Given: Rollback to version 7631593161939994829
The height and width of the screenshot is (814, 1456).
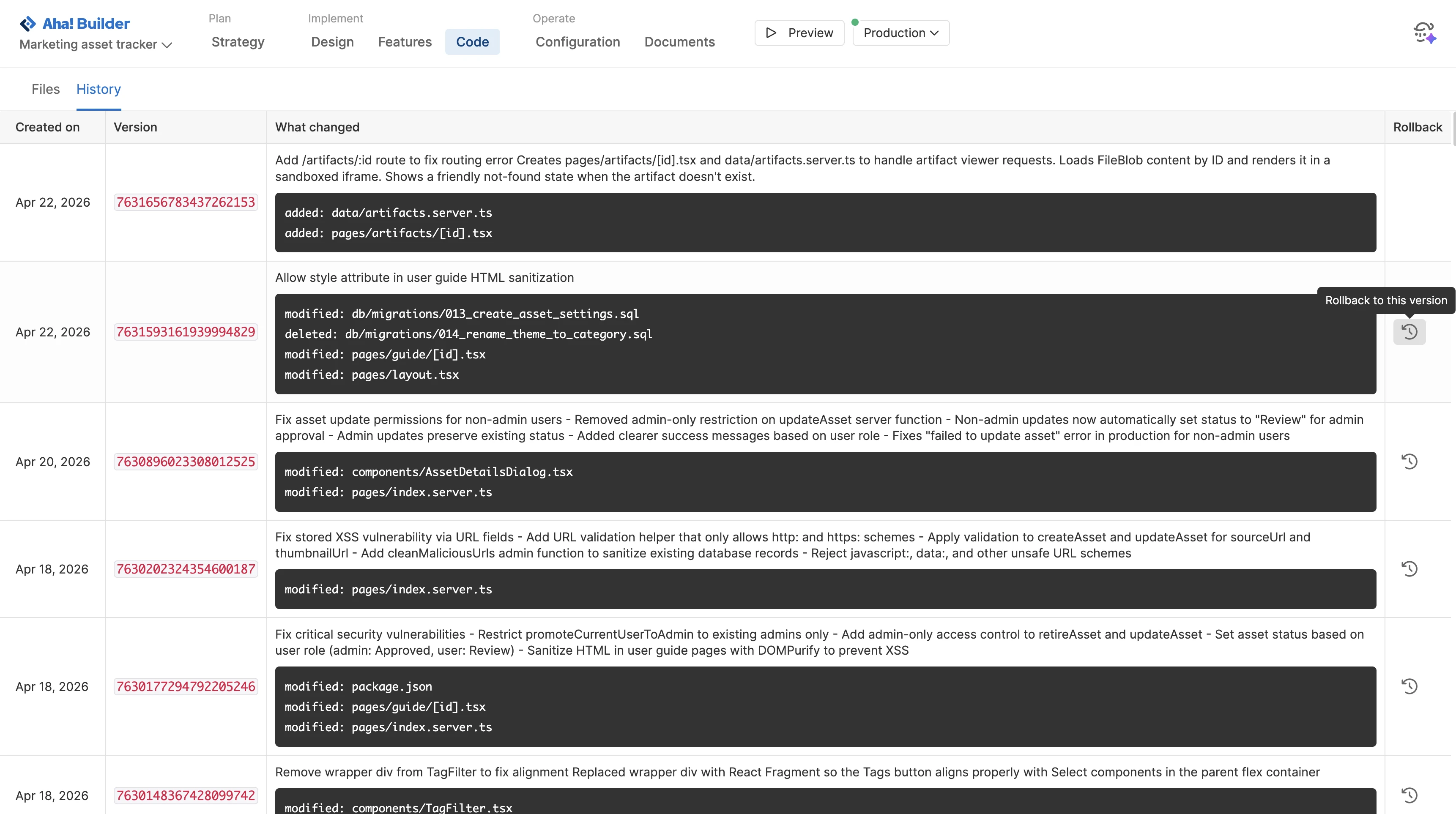Looking at the screenshot, I should click(x=1409, y=332).
